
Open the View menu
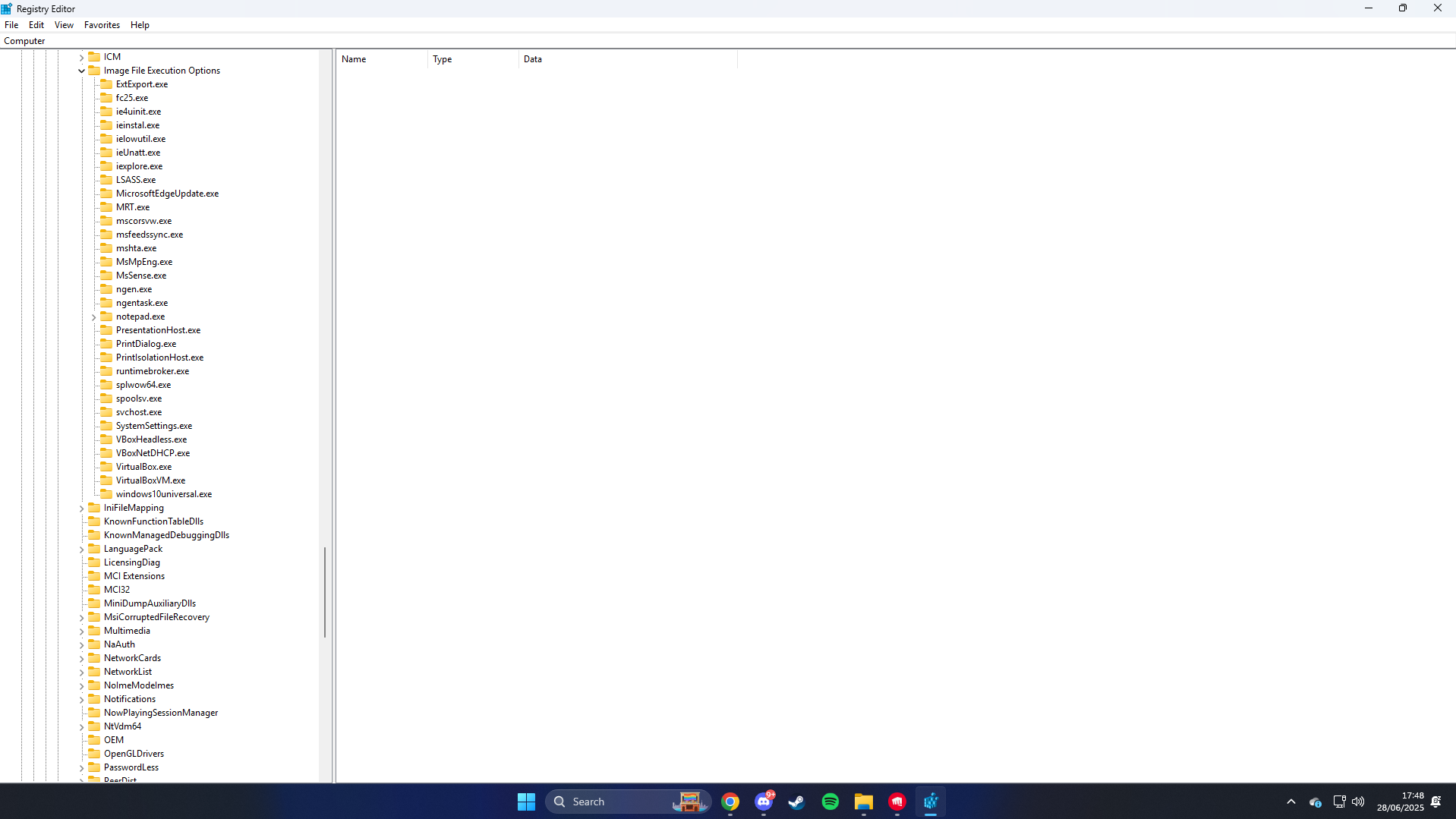[64, 25]
